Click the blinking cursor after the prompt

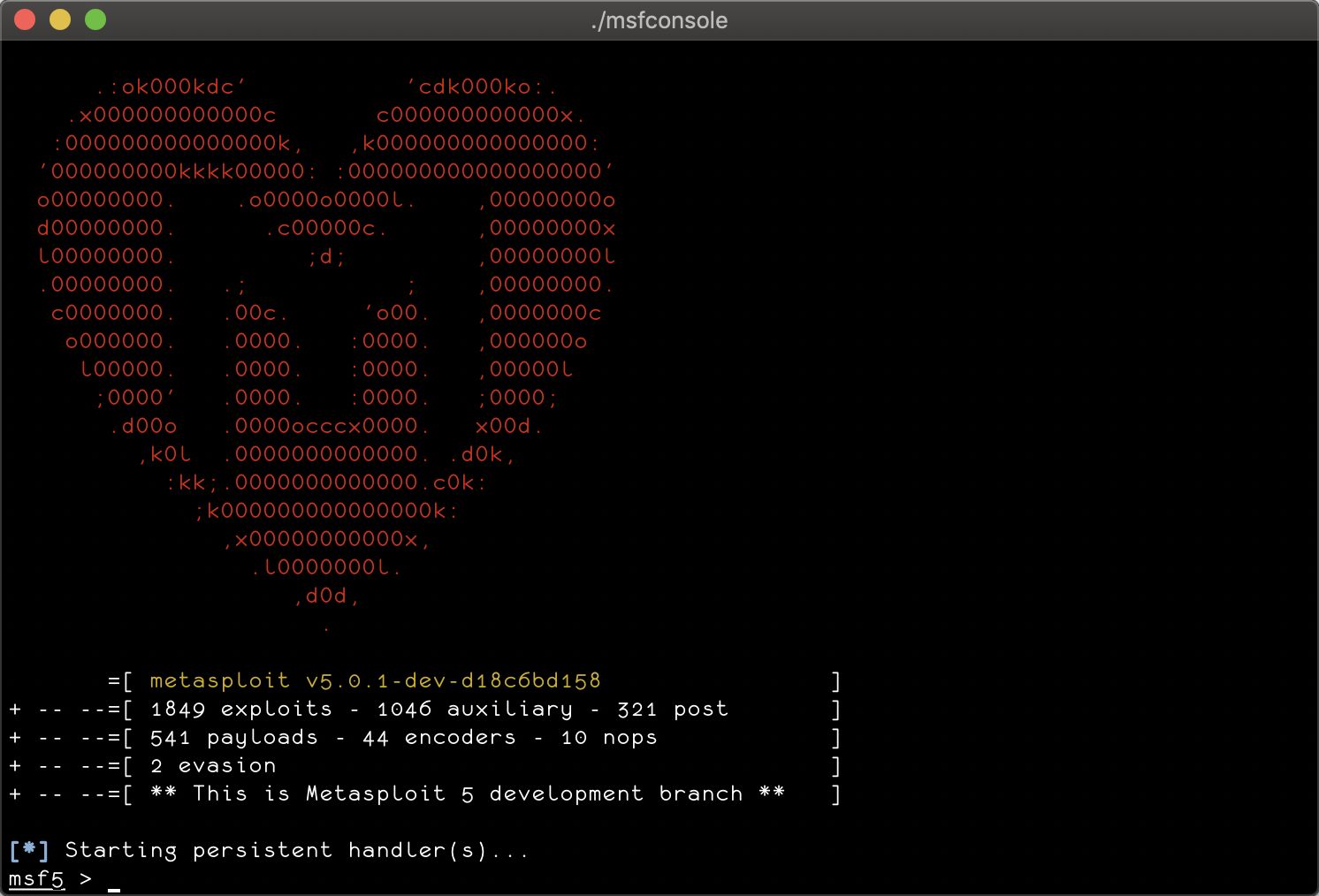[x=114, y=888]
